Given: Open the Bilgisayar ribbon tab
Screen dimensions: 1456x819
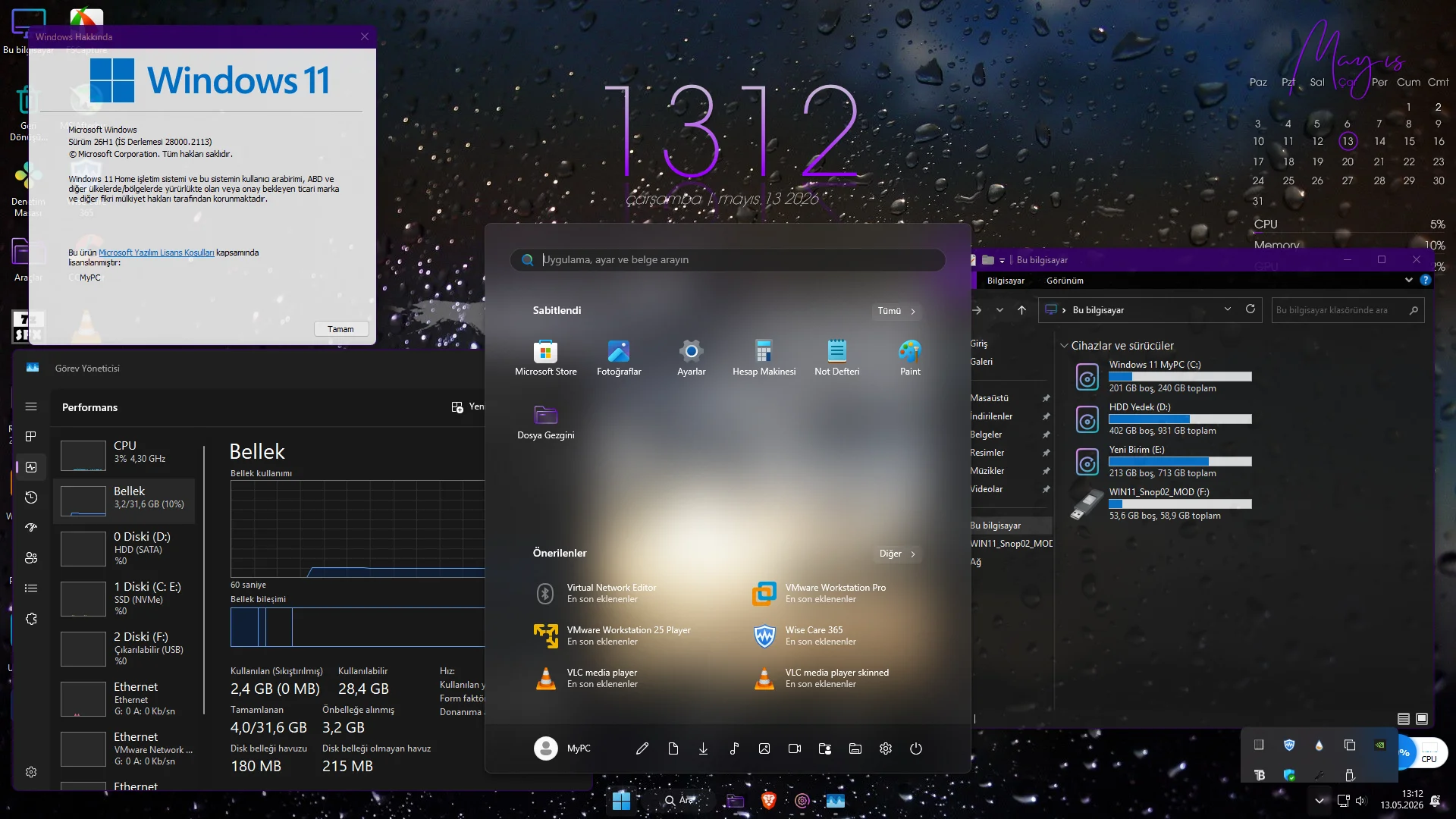Looking at the screenshot, I should [x=1006, y=281].
